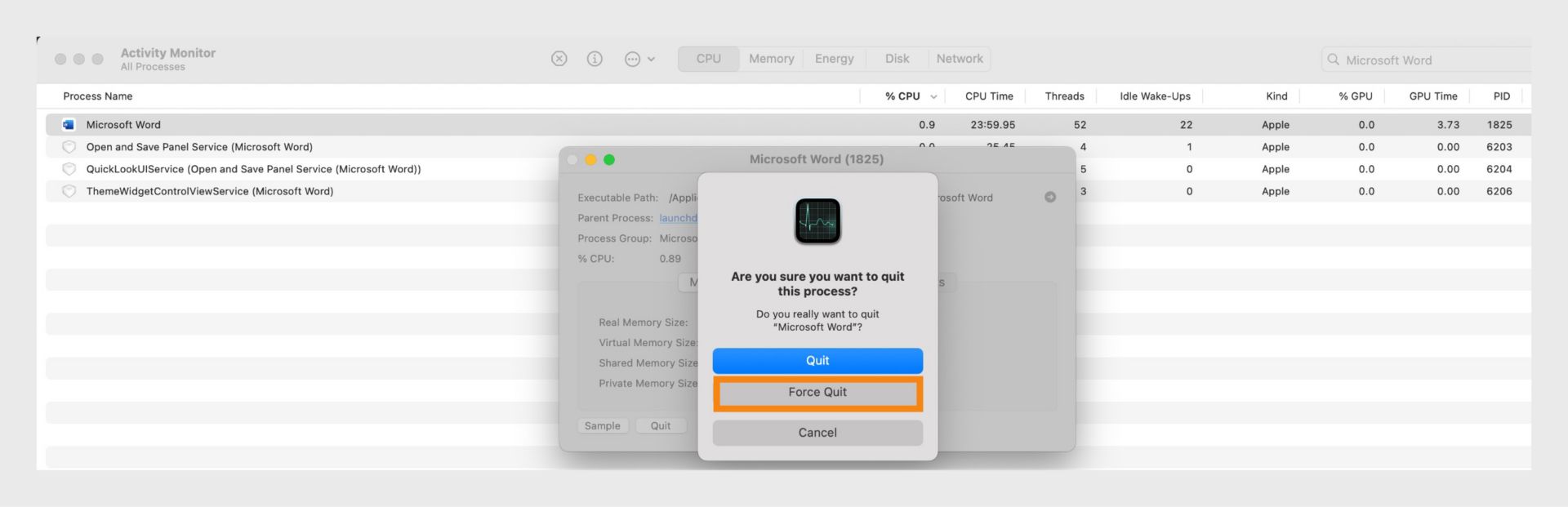
Task: Sort by CPU Time column header
Action: click(989, 96)
